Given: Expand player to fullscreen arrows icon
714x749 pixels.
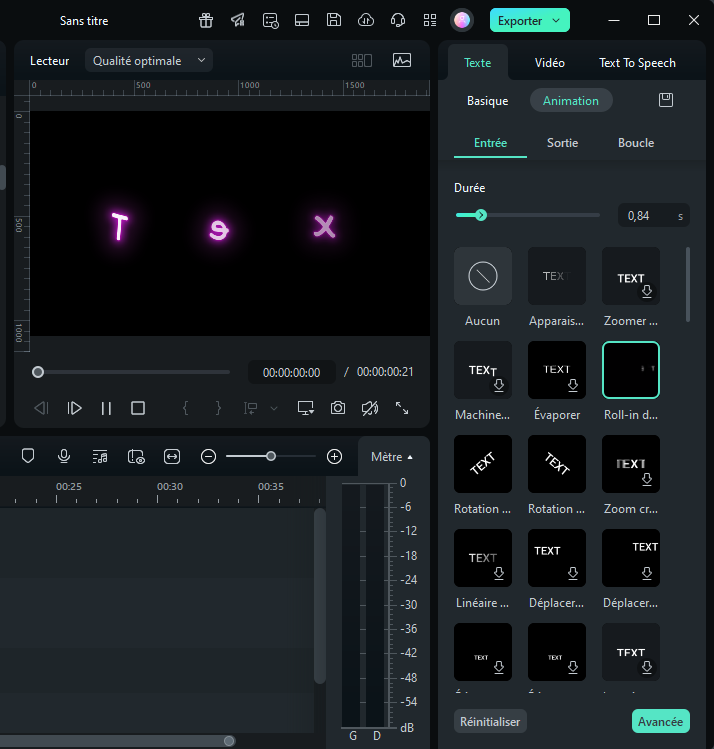Looking at the screenshot, I should [x=402, y=408].
